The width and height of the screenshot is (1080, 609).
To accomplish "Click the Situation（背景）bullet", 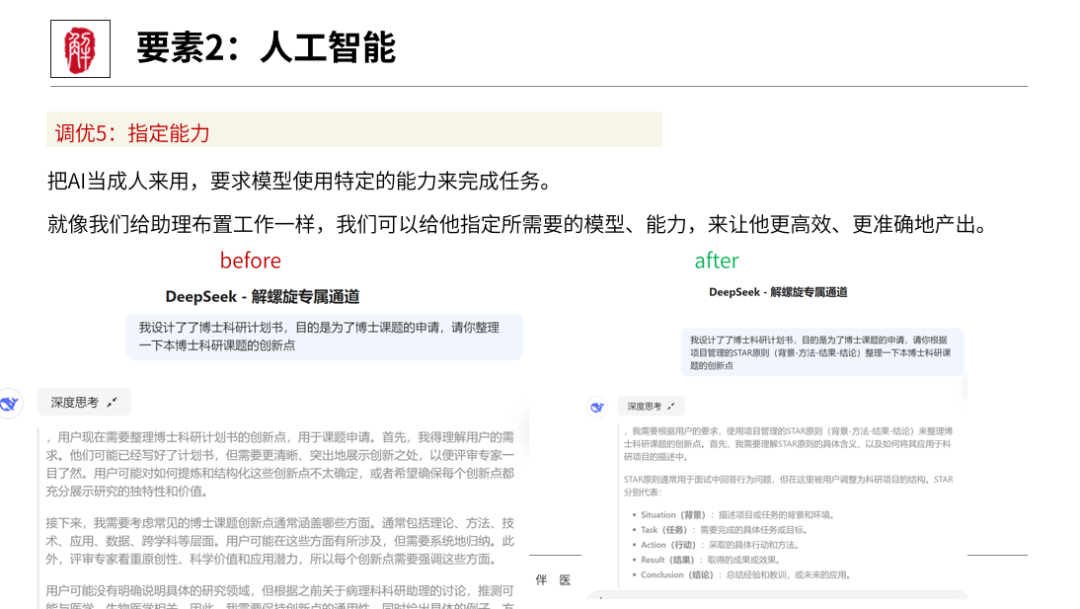I will tap(734, 515).
